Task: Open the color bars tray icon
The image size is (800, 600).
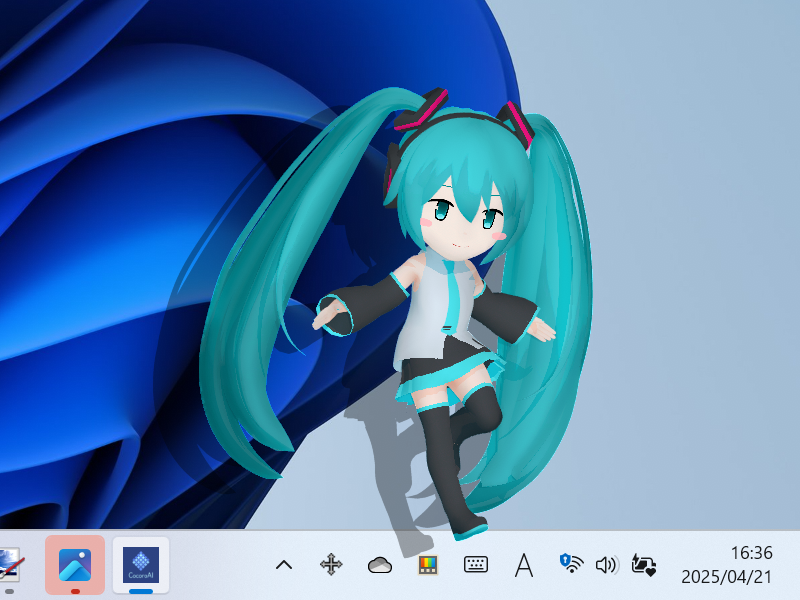Action: tap(428, 565)
